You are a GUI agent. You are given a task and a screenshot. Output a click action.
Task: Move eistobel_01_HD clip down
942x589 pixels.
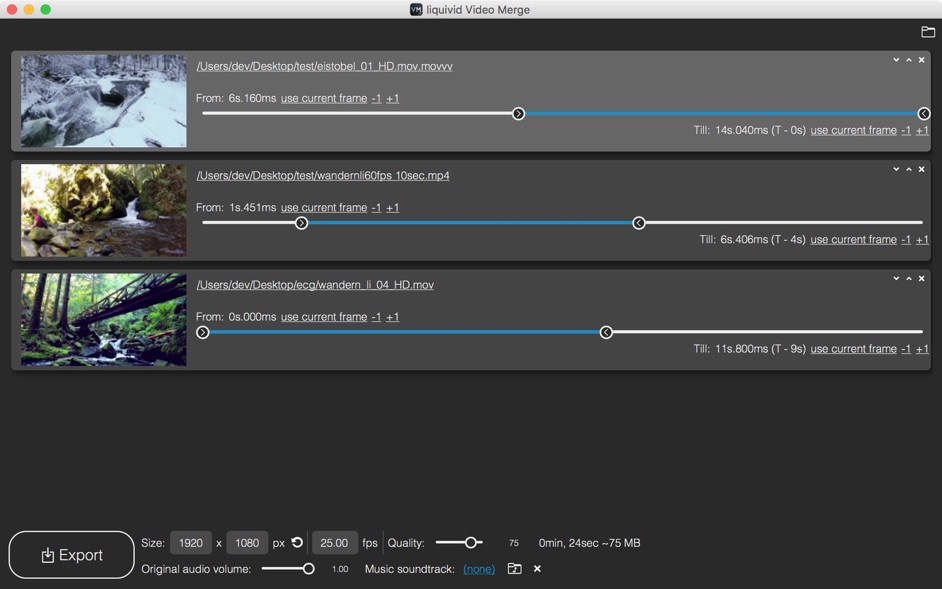[896, 60]
